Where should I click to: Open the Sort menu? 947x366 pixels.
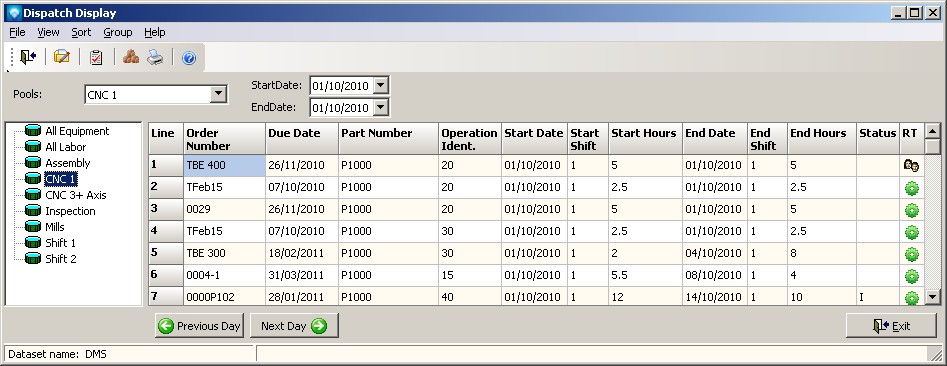pos(81,32)
